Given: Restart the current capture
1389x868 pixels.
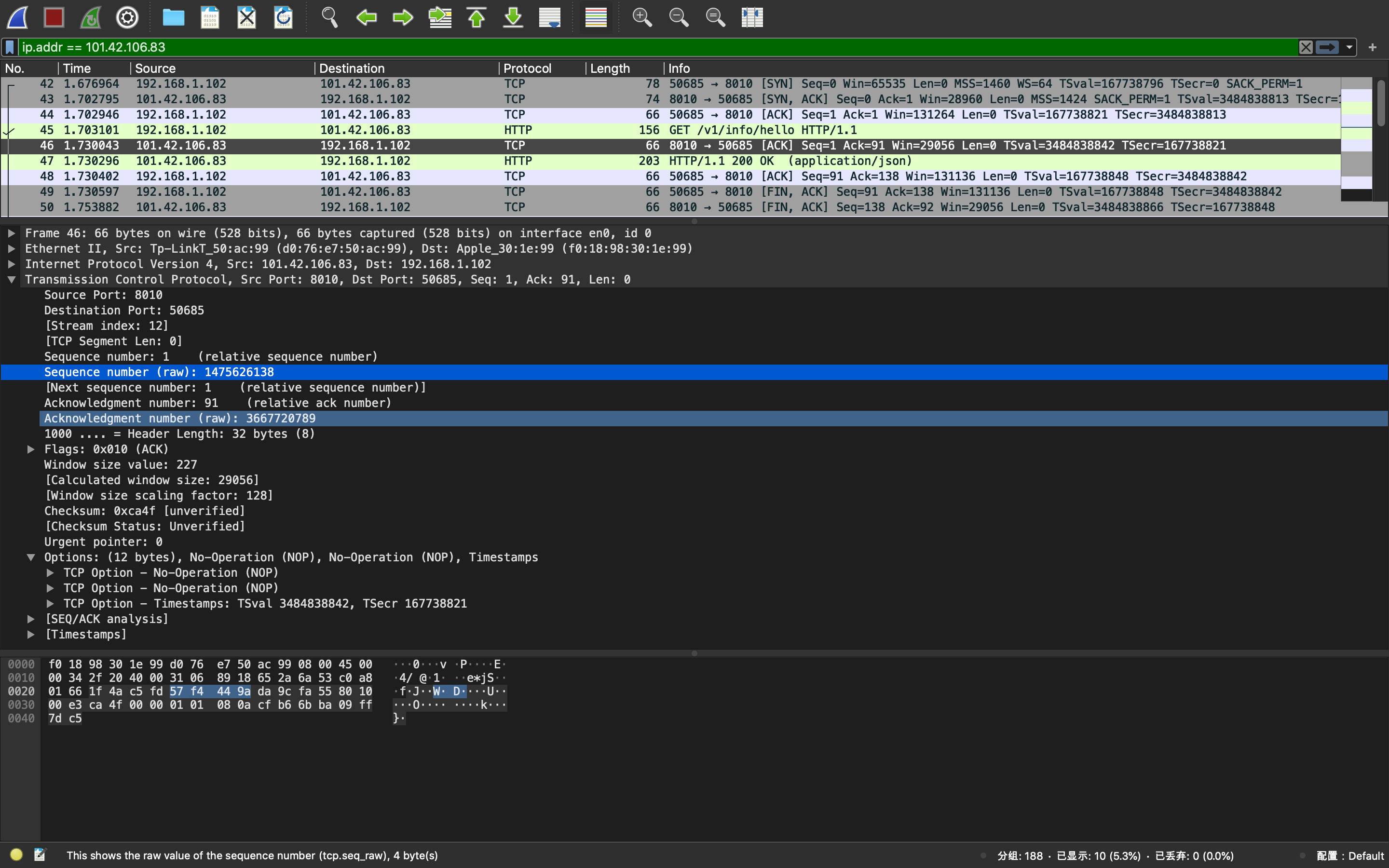Looking at the screenshot, I should click(x=91, y=17).
